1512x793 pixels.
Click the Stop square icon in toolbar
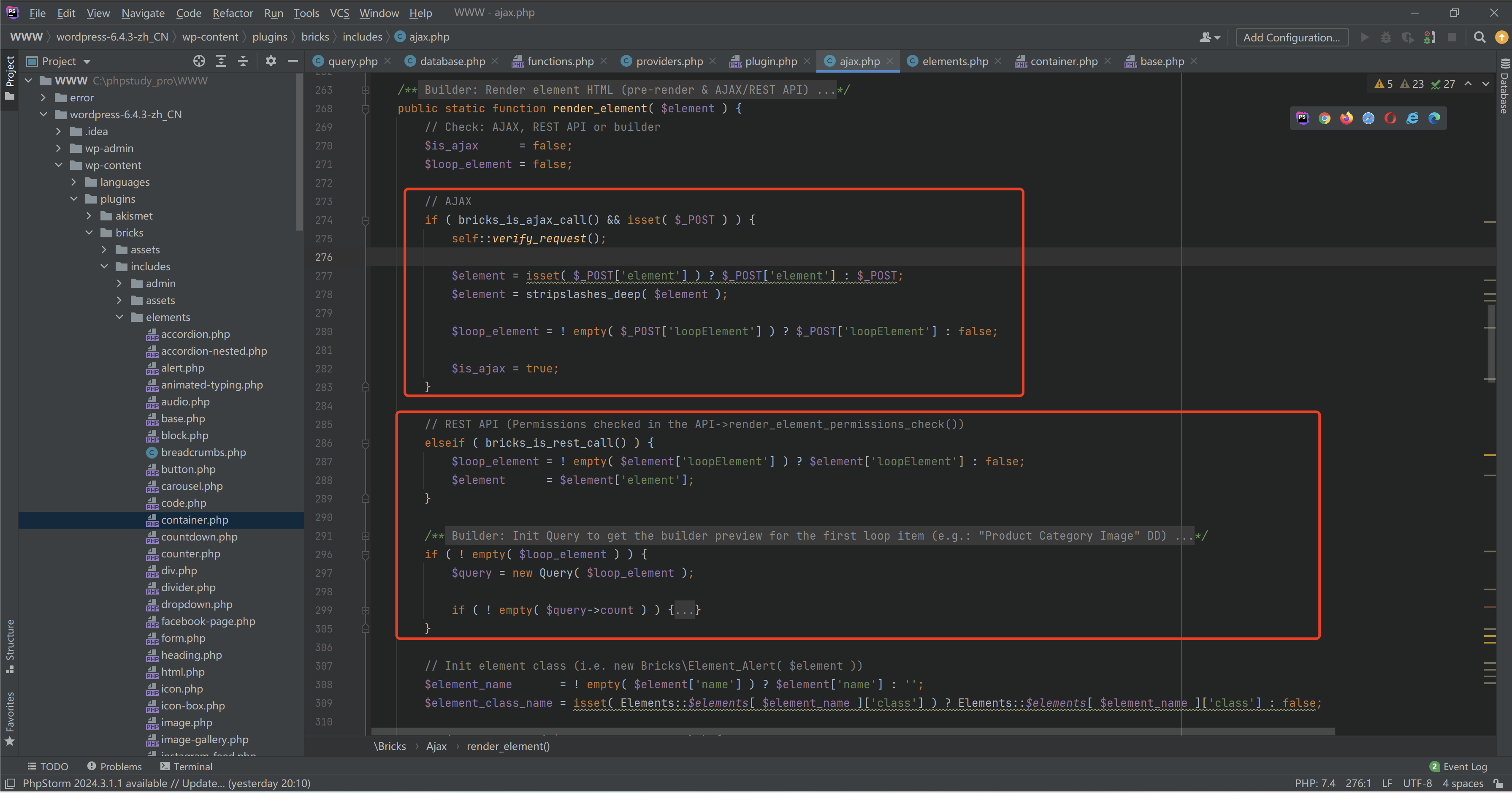[1452, 37]
